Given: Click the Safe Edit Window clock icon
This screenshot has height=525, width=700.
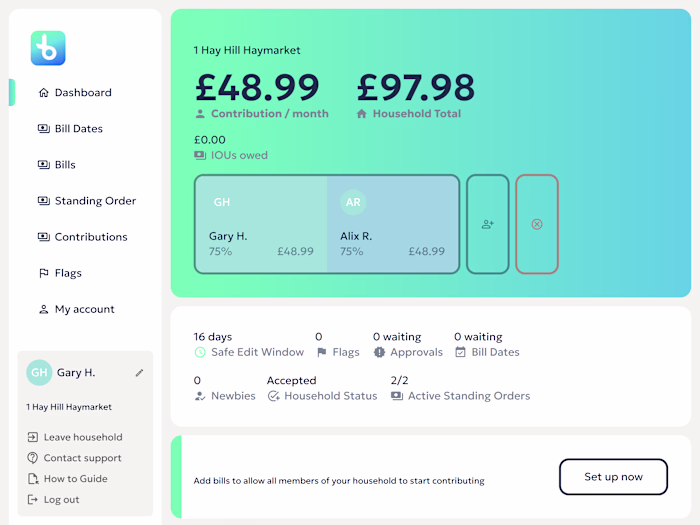Looking at the screenshot, I should [x=200, y=352].
